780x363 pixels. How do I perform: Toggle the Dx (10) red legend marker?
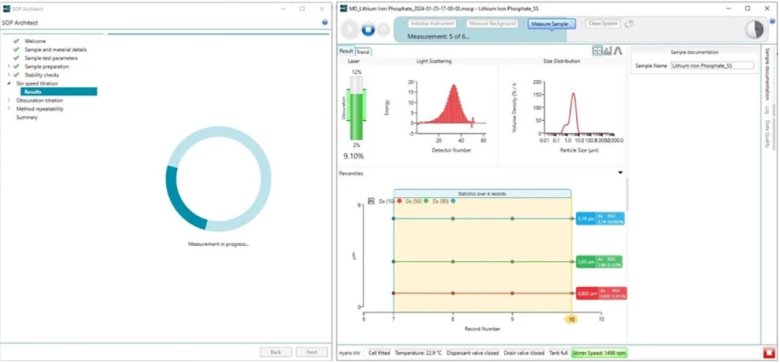(x=399, y=201)
